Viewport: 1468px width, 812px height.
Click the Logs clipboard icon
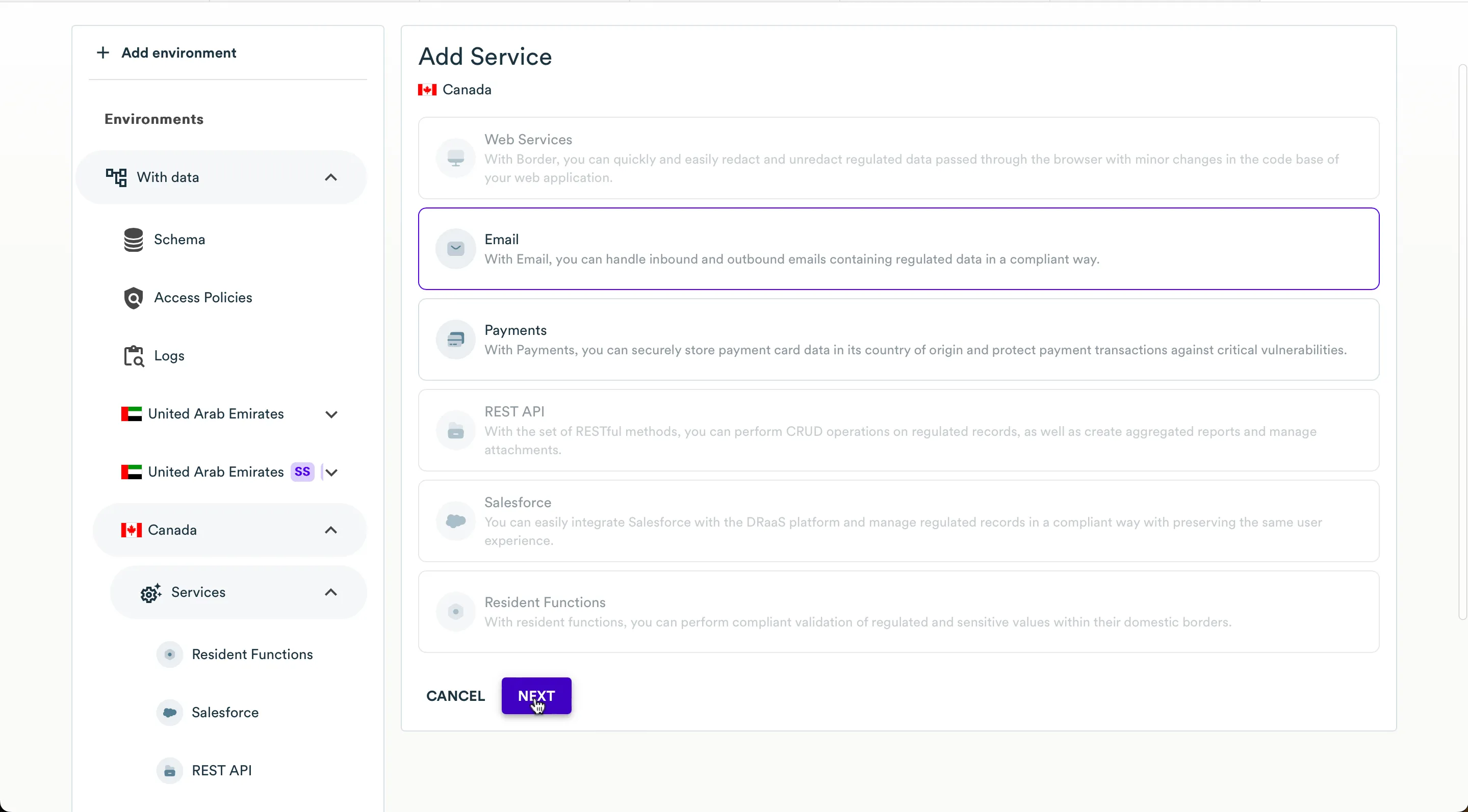tap(134, 356)
